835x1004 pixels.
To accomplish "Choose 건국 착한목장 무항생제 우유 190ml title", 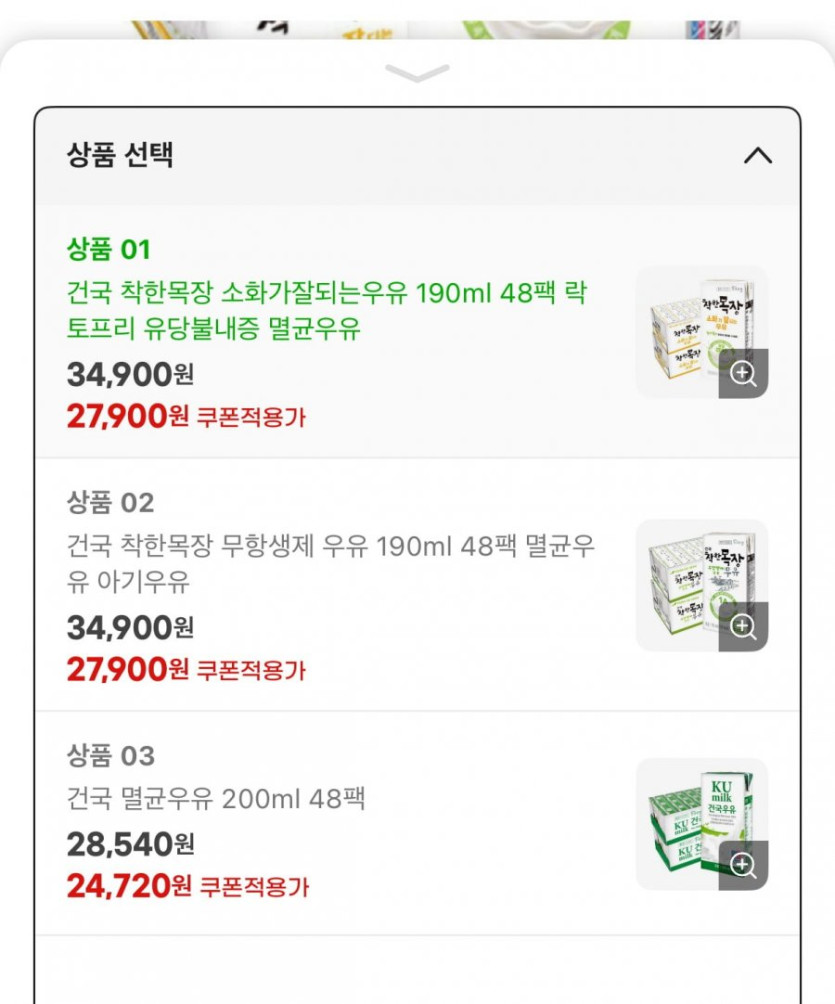I will tap(330, 564).
